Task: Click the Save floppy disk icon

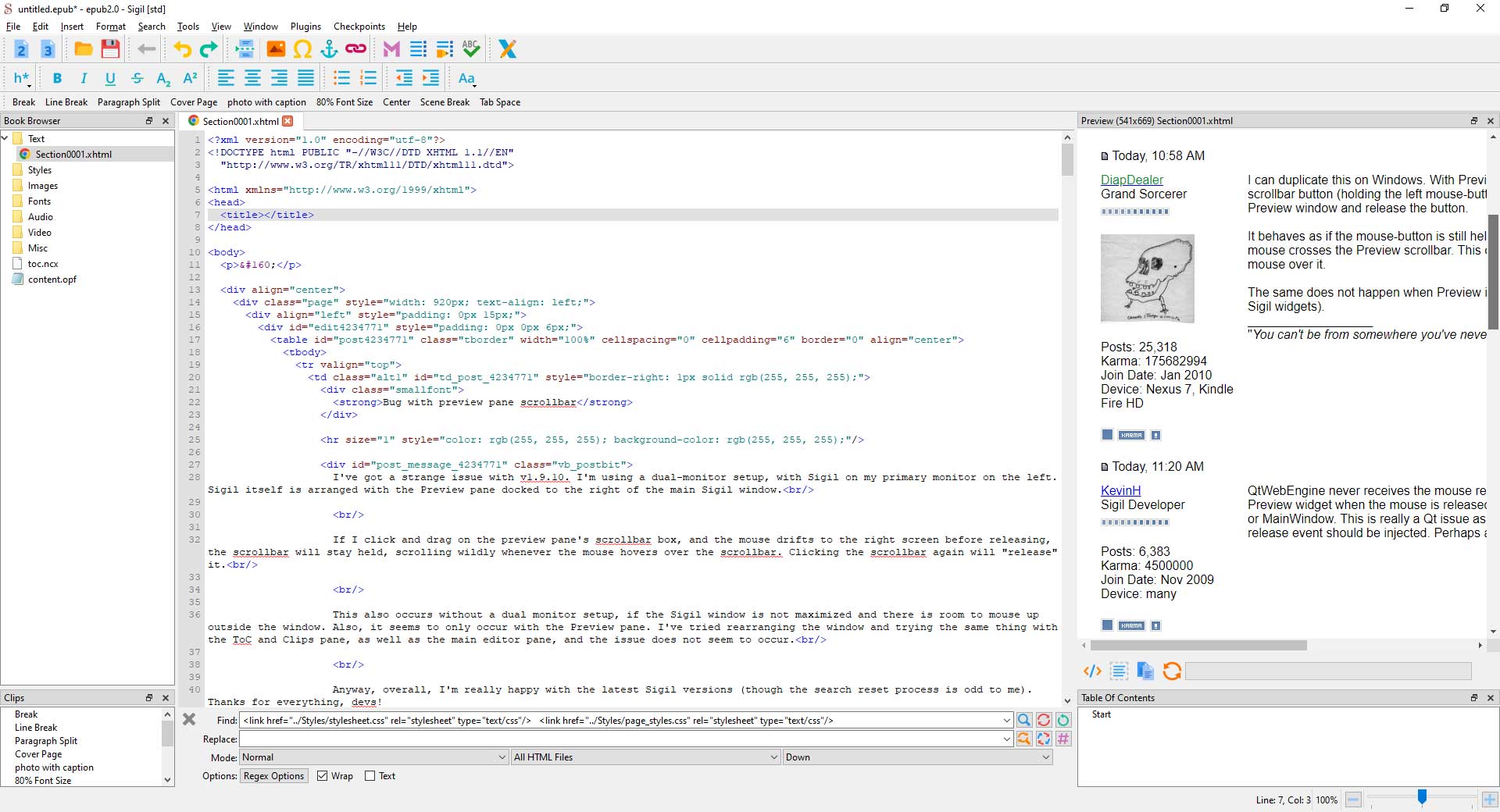Action: point(110,49)
